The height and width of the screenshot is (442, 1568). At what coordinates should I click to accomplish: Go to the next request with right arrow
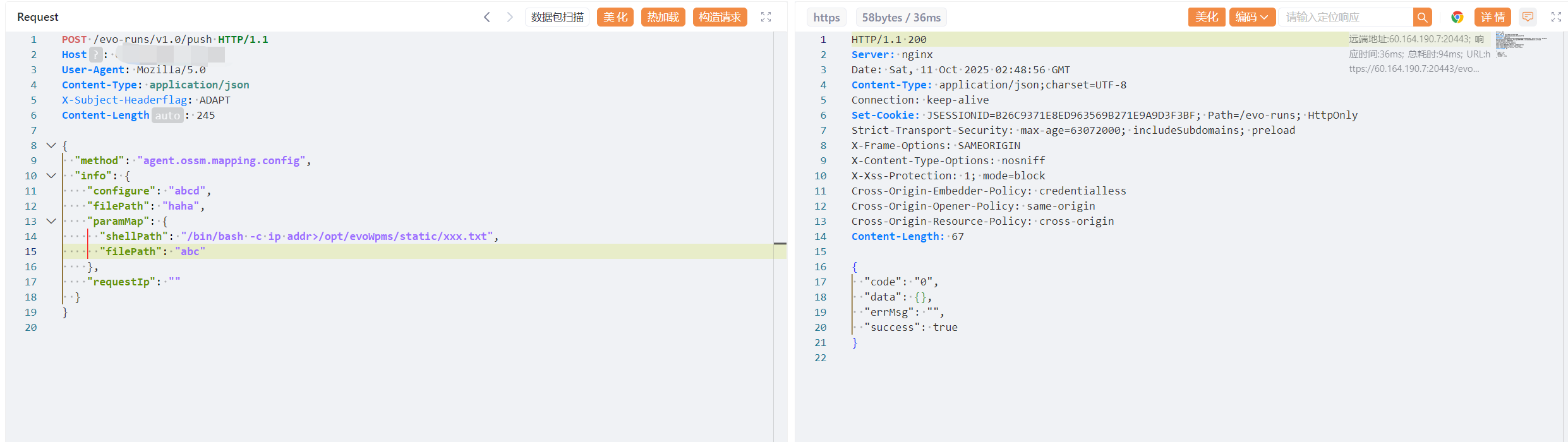coord(510,17)
